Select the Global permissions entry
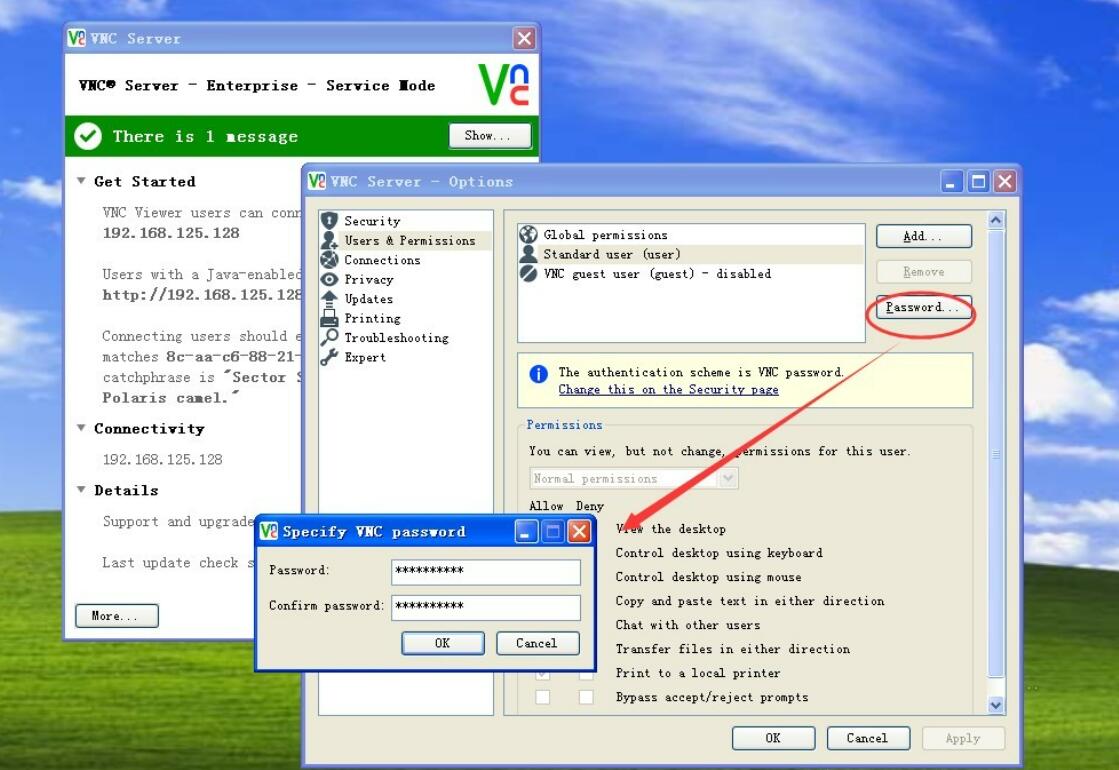This screenshot has height=770, width=1119. click(604, 235)
